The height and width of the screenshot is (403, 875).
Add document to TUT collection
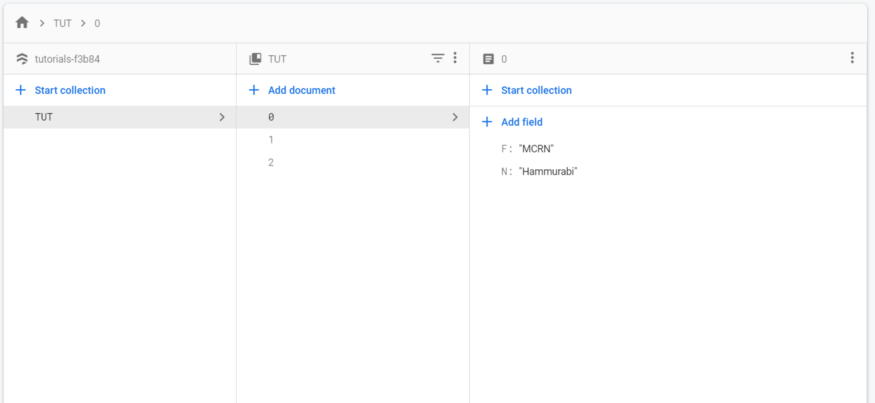[291, 90]
